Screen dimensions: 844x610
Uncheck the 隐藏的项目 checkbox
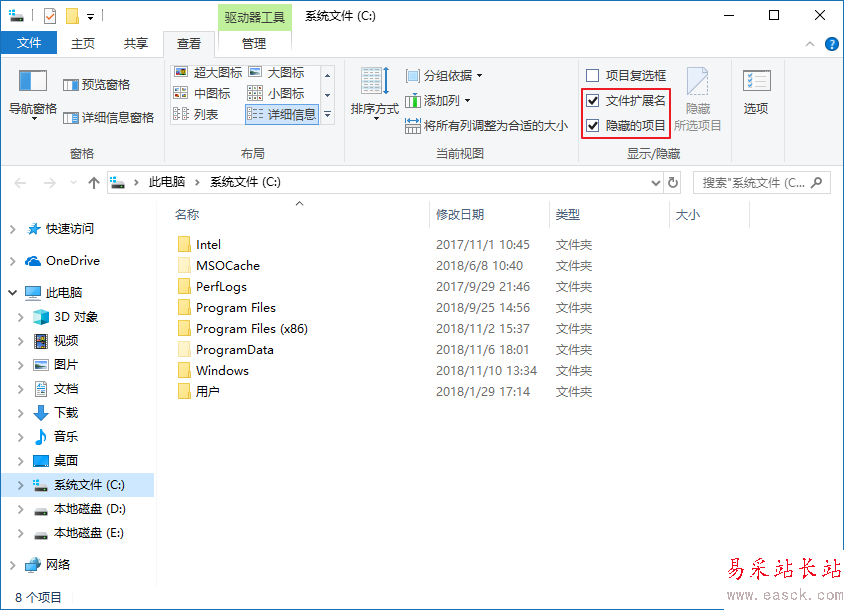pyautogui.click(x=592, y=125)
